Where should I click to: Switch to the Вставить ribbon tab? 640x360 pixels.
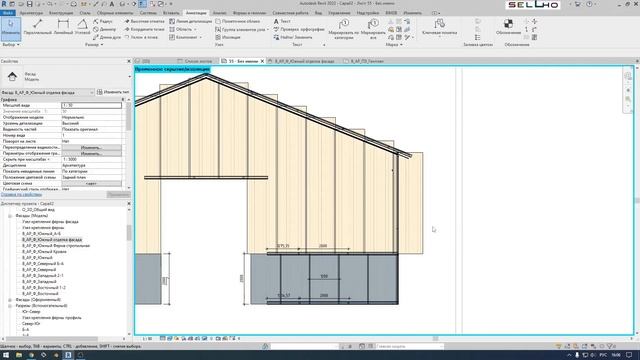pos(171,13)
